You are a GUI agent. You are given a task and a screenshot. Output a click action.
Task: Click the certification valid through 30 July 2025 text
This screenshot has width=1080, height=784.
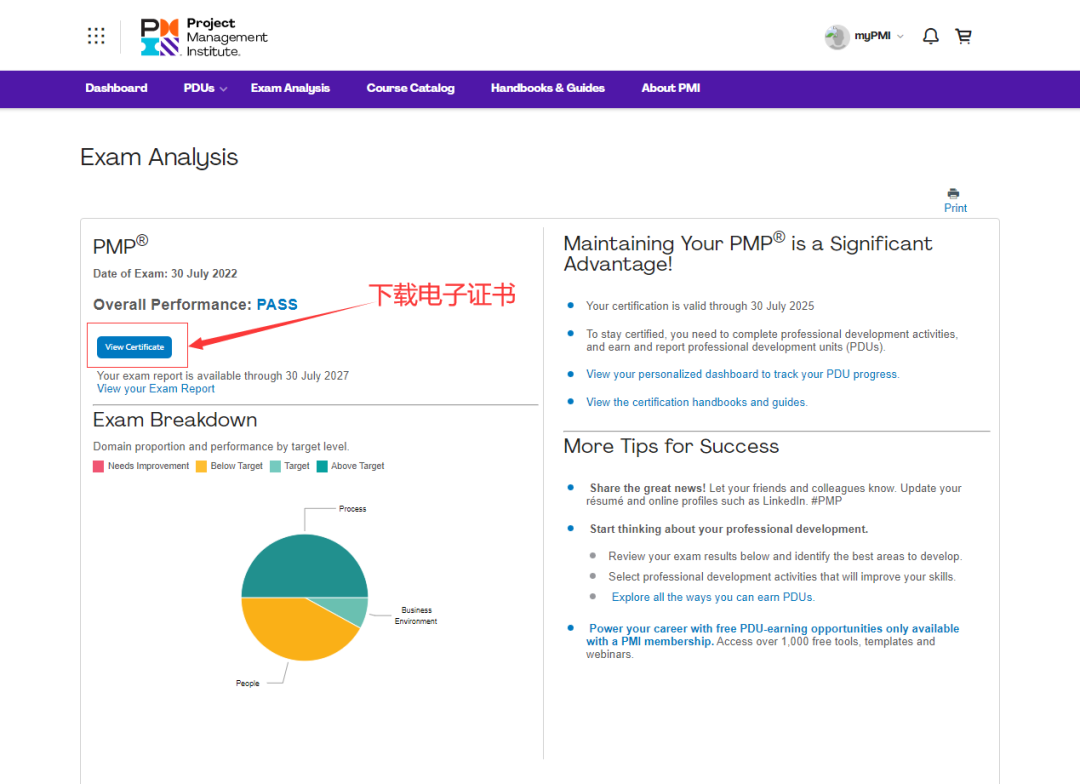[x=700, y=306]
